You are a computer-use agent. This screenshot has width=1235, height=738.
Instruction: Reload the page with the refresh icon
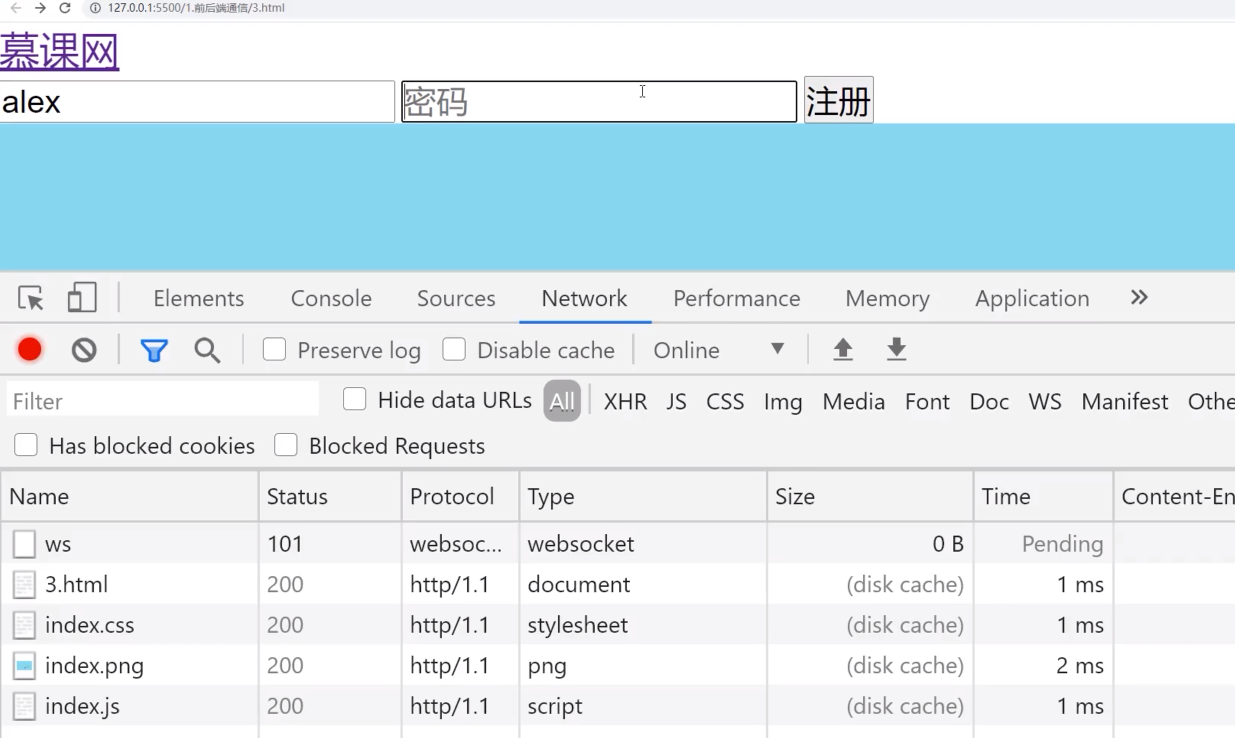[x=65, y=8]
